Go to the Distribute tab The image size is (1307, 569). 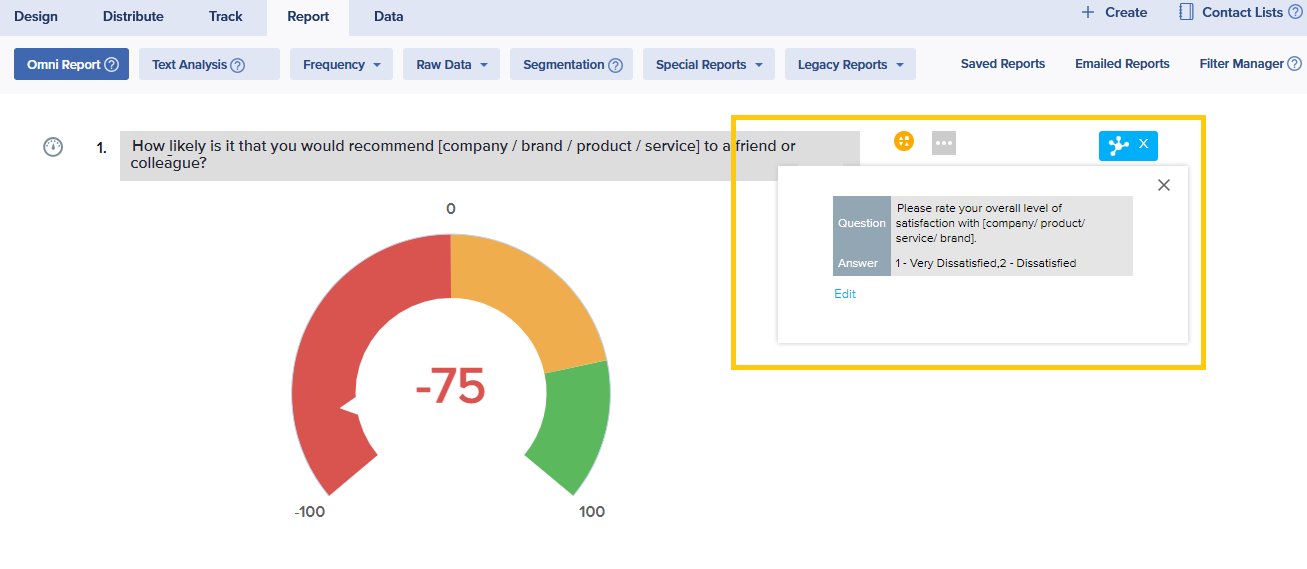point(133,16)
